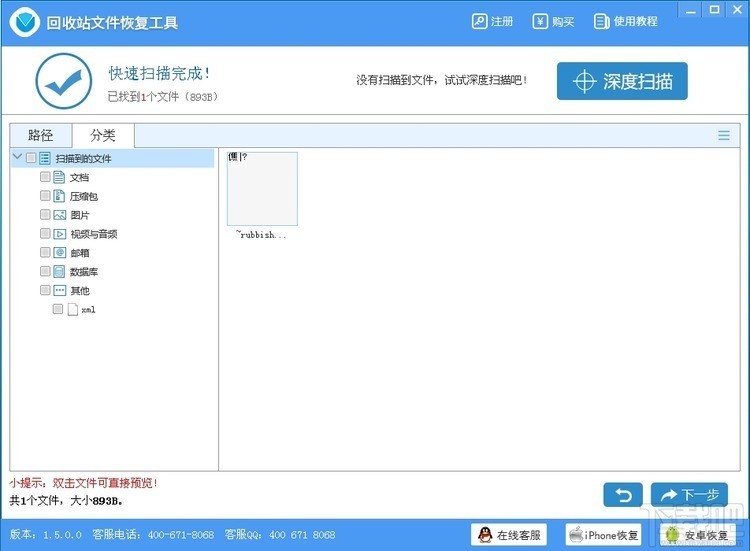750x551 pixels.
Task: Click the 视频与音频 play icon
Action: [60, 234]
